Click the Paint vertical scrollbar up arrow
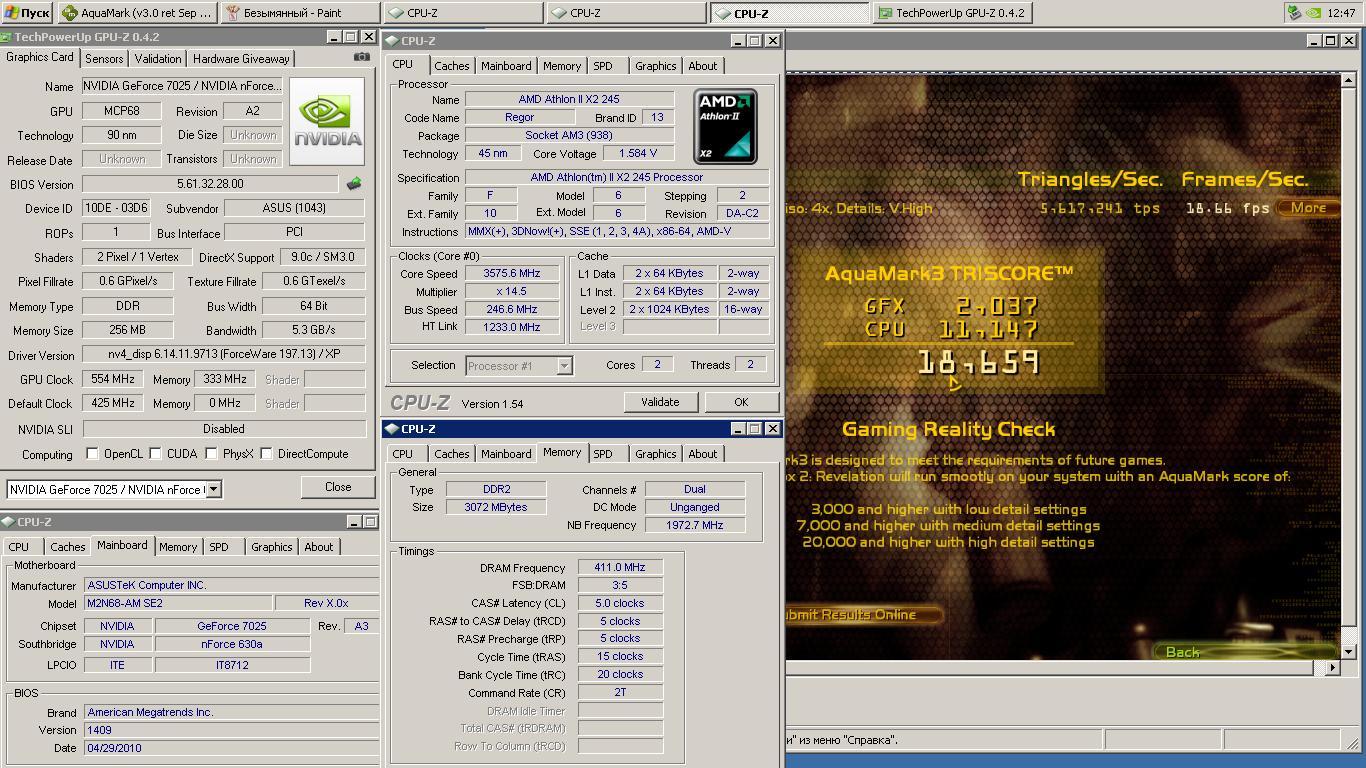The image size is (1366, 768). [1347, 81]
